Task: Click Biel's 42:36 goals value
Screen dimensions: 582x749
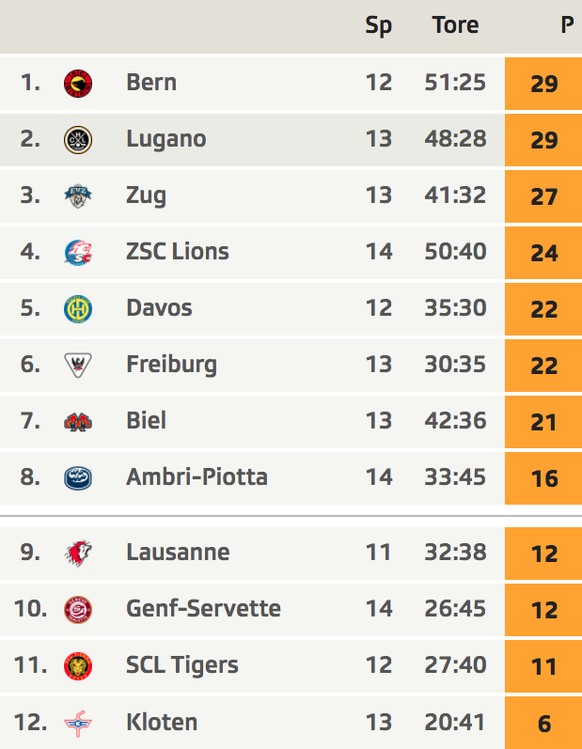Action: tap(455, 421)
